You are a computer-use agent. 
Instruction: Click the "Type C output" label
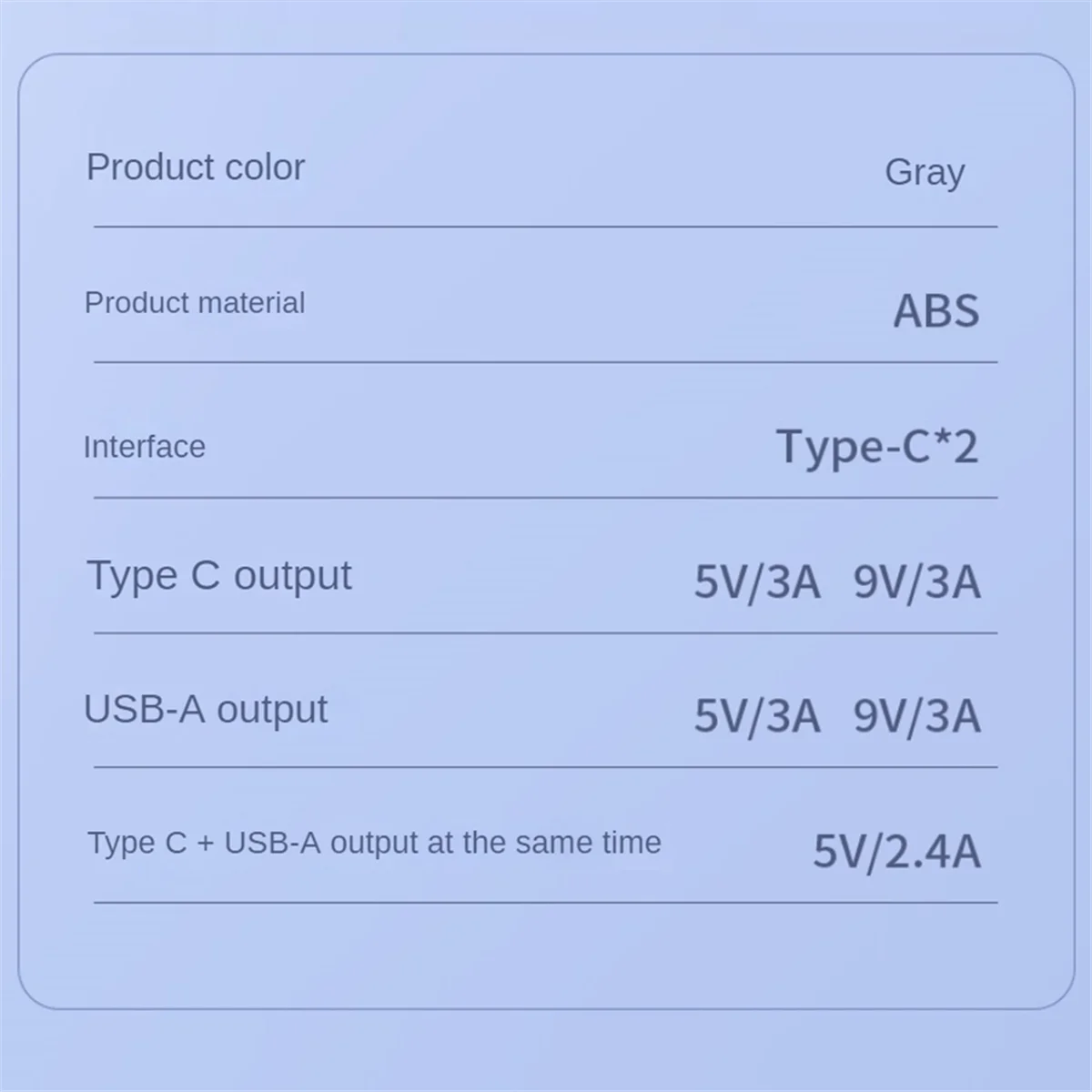(218, 576)
